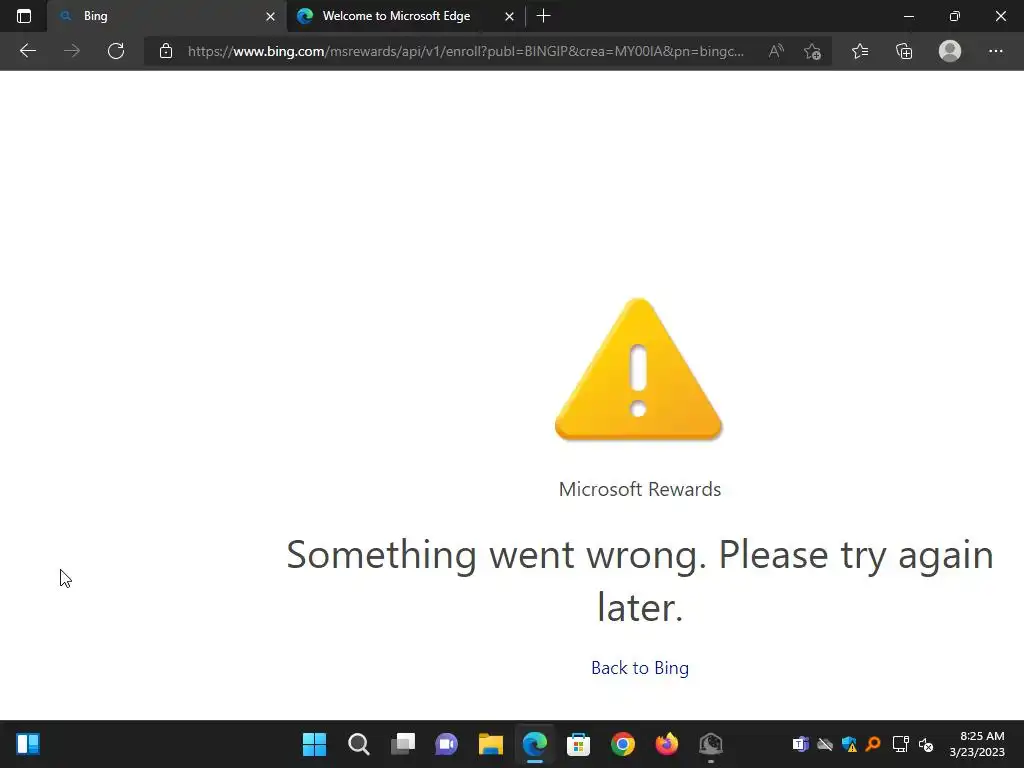Open File Explorer from taskbar

pyautogui.click(x=490, y=744)
